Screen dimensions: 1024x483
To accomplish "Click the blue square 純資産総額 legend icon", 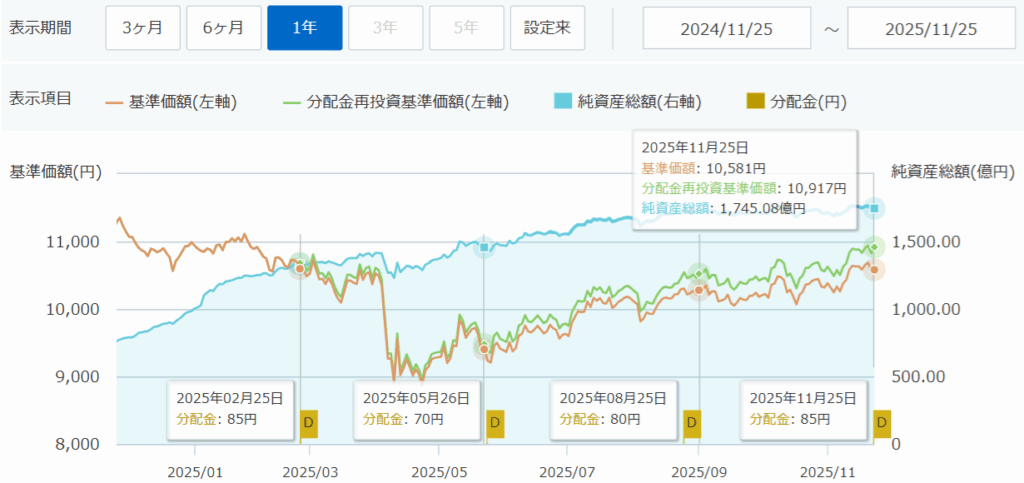I will 561,100.
